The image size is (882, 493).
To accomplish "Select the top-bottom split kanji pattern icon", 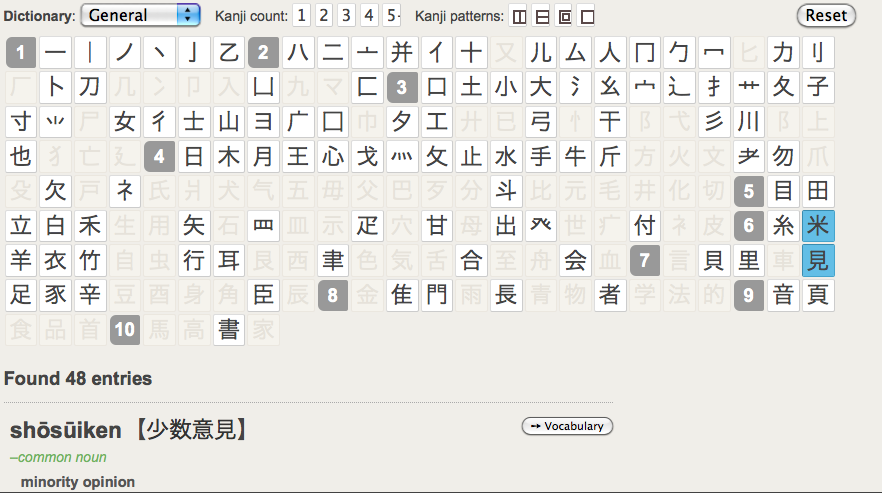I will pyautogui.click(x=541, y=16).
